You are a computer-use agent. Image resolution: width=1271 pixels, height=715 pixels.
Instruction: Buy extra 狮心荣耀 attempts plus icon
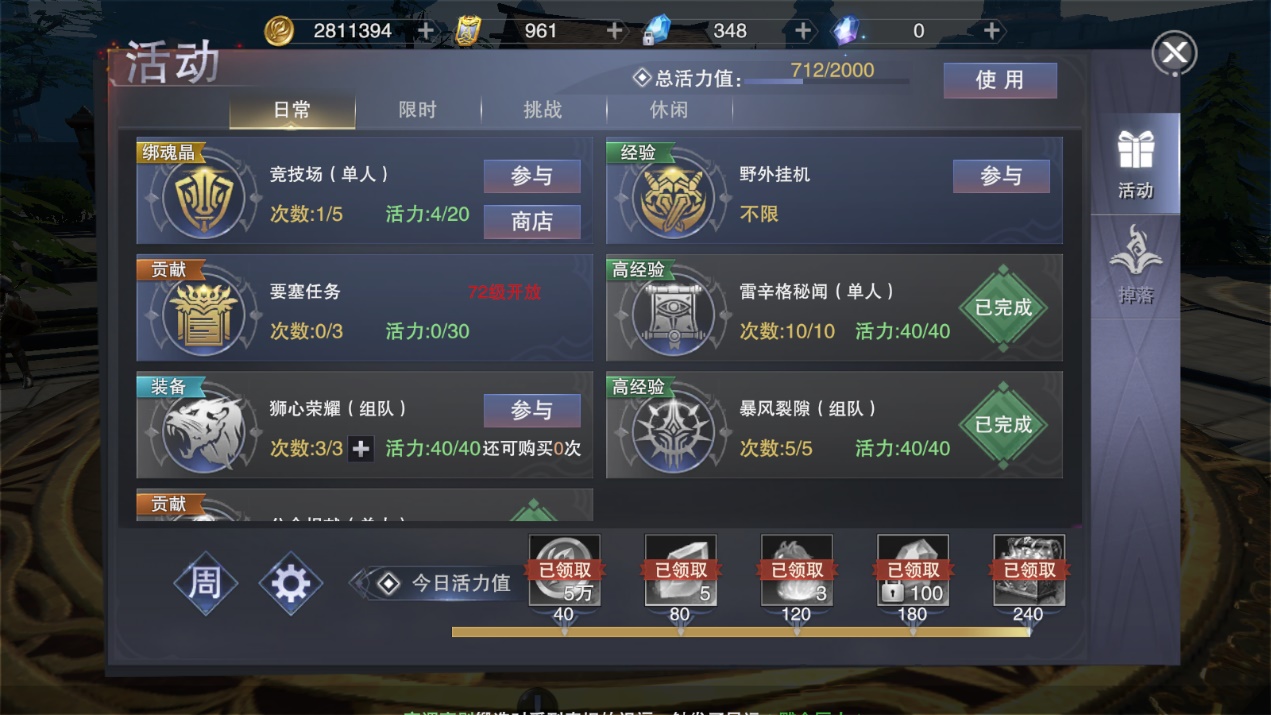tap(361, 449)
